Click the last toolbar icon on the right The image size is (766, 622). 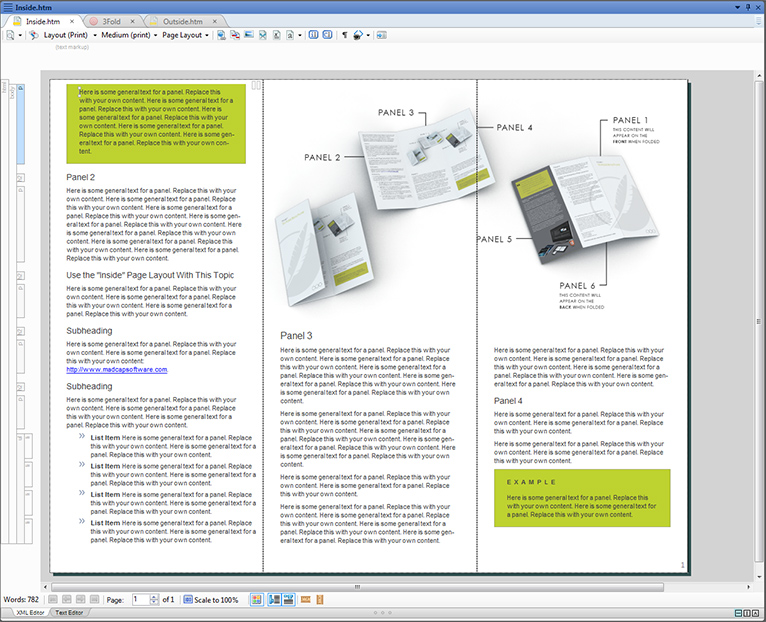(382, 35)
